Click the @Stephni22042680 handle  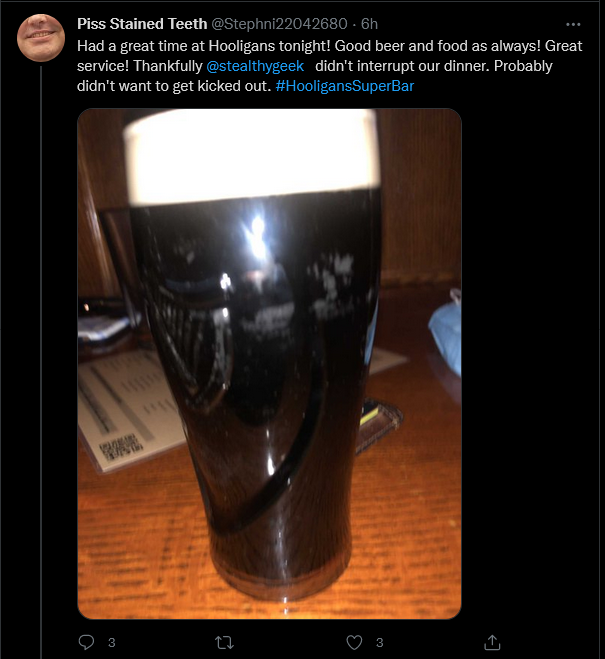pos(279,24)
